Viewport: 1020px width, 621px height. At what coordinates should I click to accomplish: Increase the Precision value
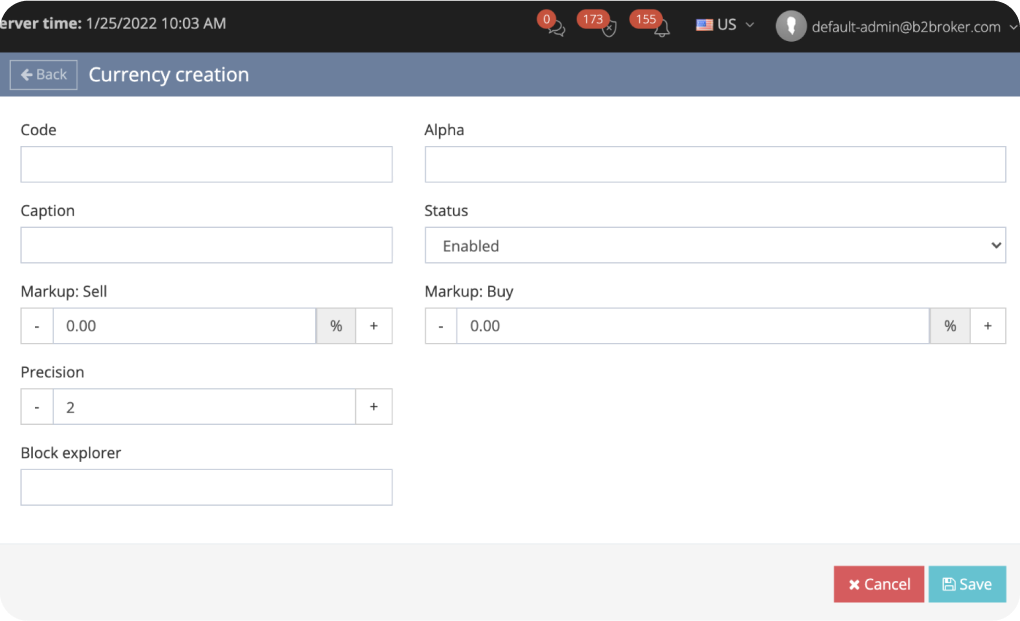coord(374,406)
